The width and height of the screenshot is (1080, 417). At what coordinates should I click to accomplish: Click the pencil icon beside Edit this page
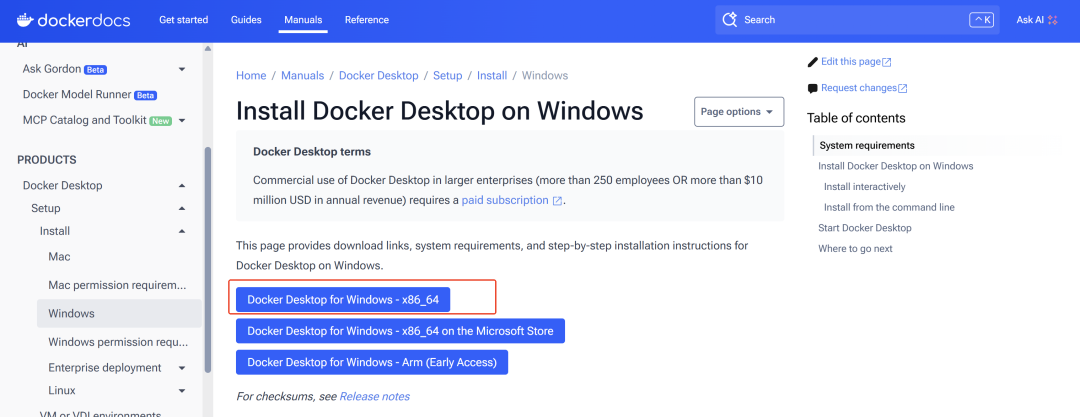pos(813,62)
